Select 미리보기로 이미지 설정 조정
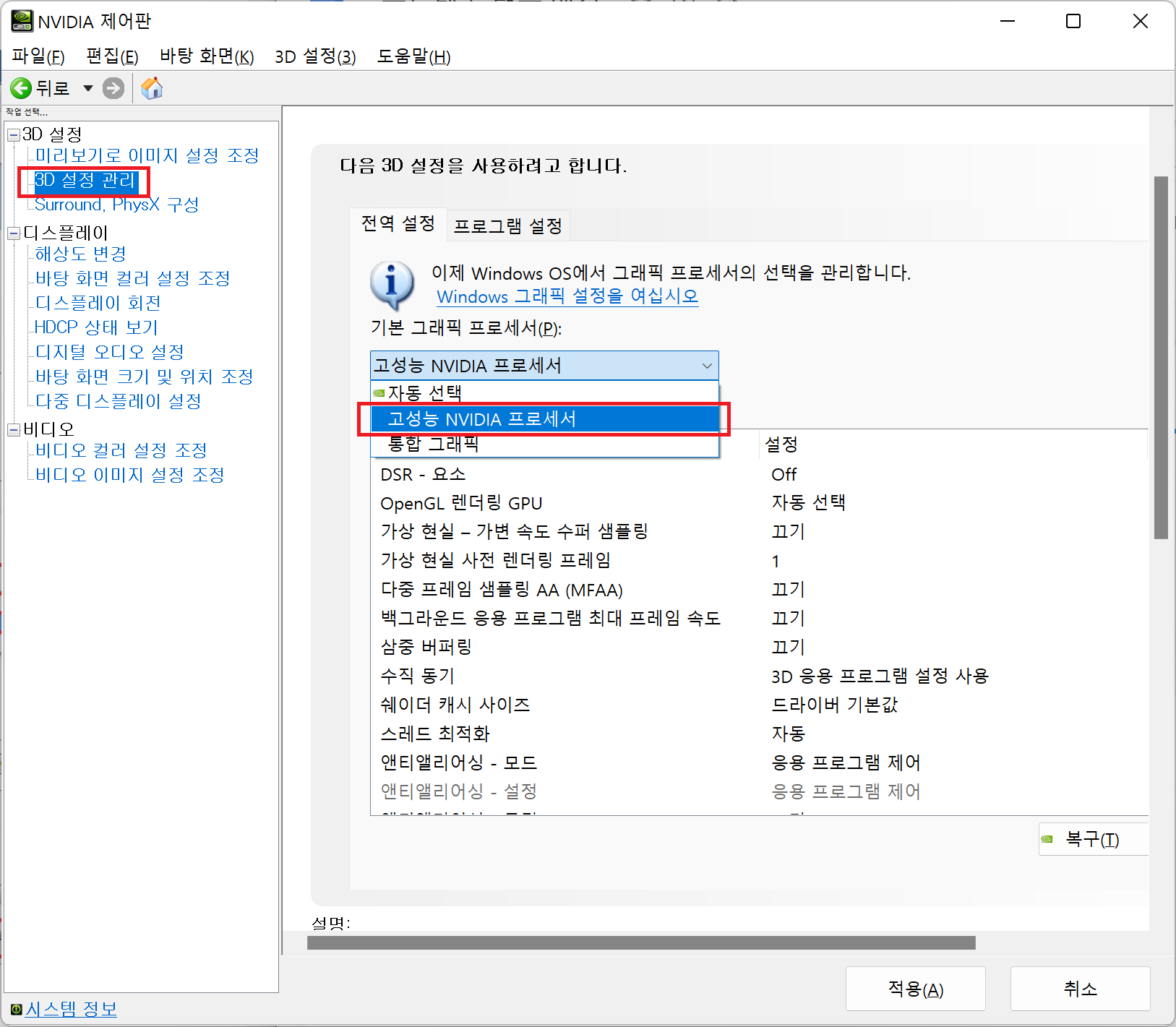This screenshot has height=1027, width=1176. click(147, 155)
